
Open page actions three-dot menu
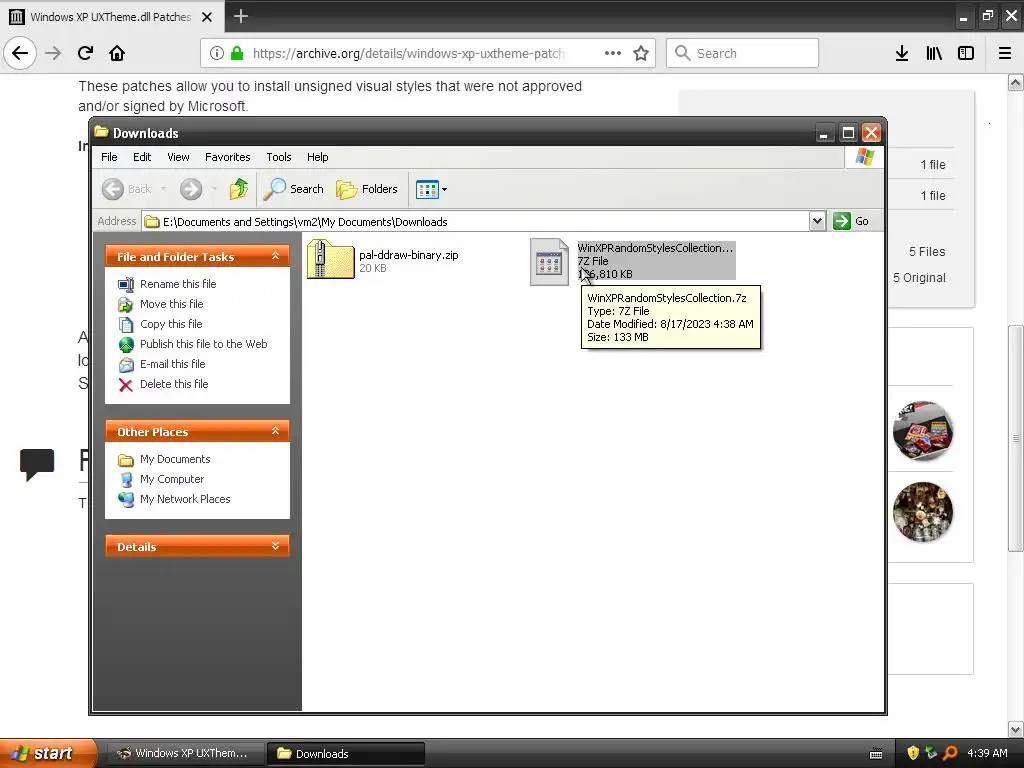[613, 53]
